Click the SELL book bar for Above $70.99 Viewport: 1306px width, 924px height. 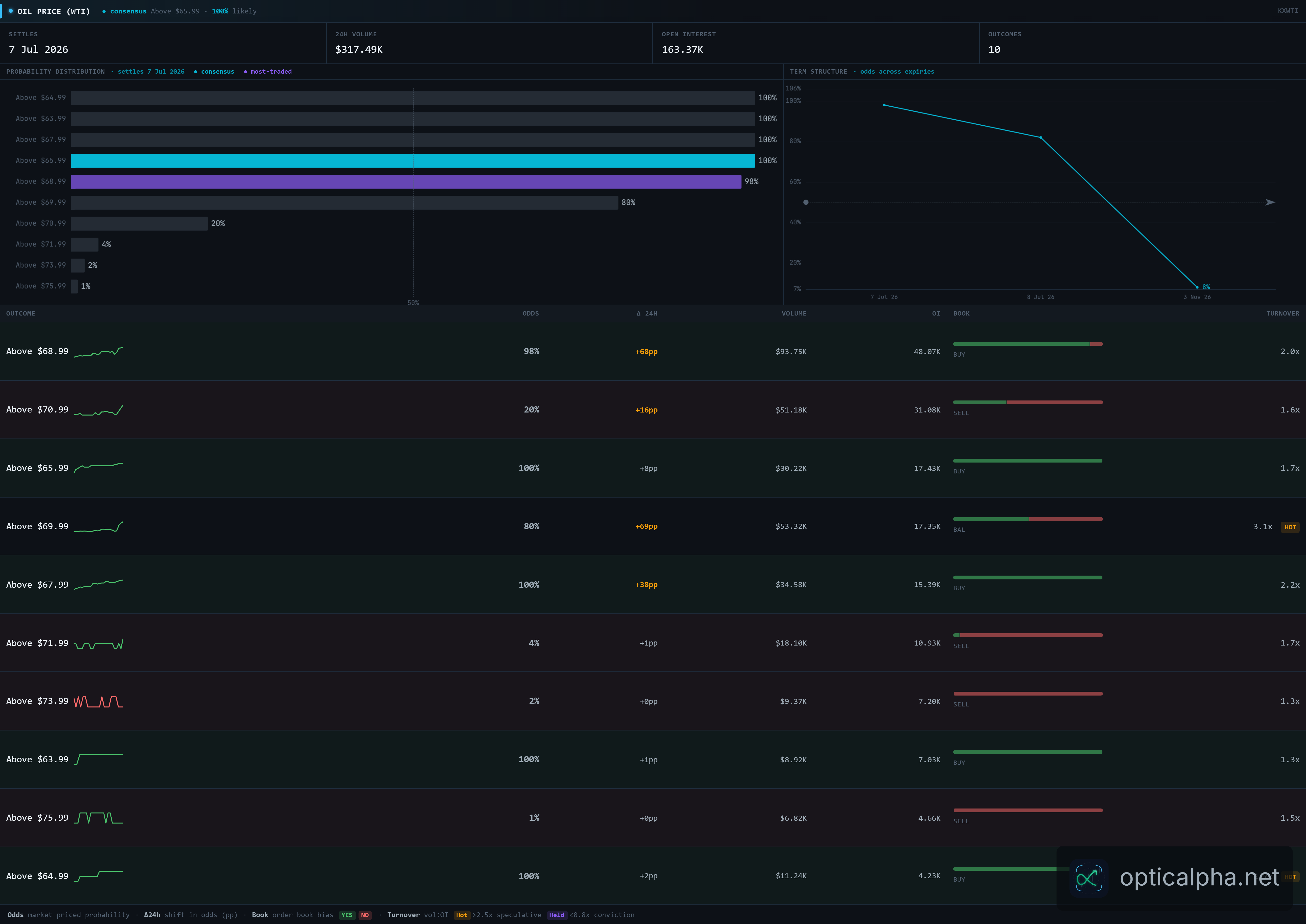coord(1028,402)
